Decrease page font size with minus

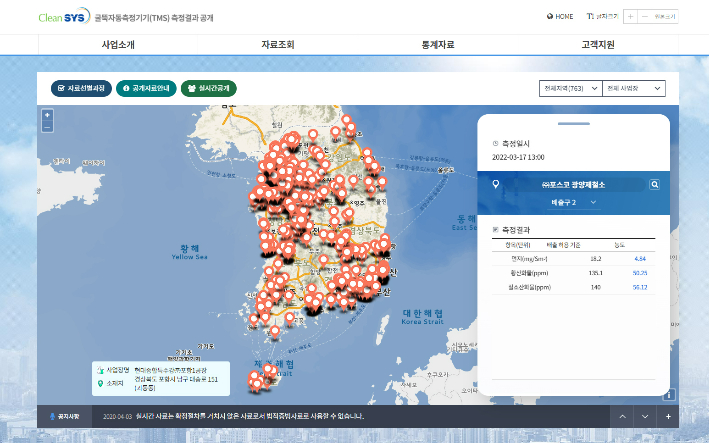(645, 17)
